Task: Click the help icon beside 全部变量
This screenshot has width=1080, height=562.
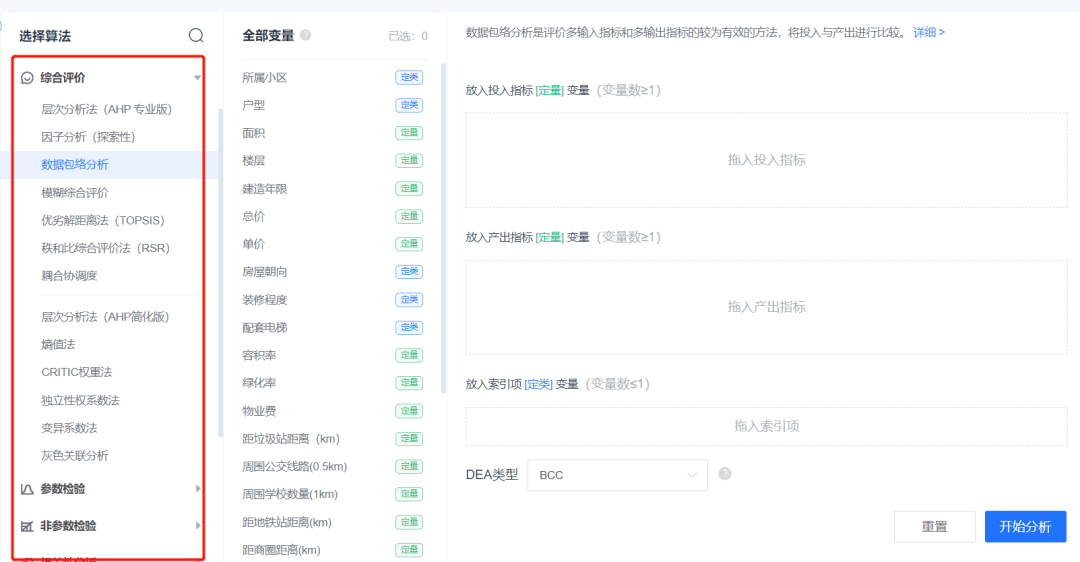Action: click(x=305, y=34)
